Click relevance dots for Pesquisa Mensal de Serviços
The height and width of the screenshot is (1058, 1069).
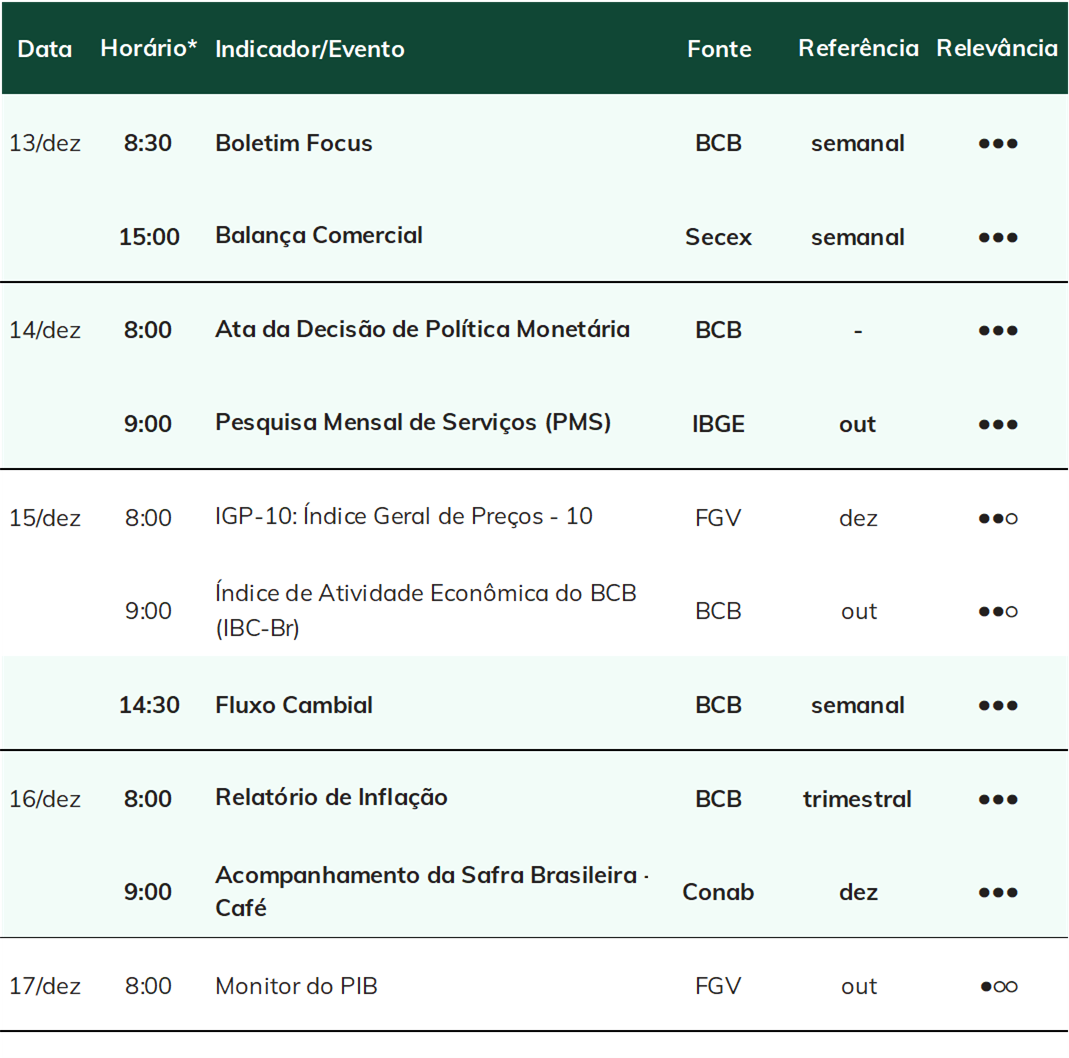(998, 425)
